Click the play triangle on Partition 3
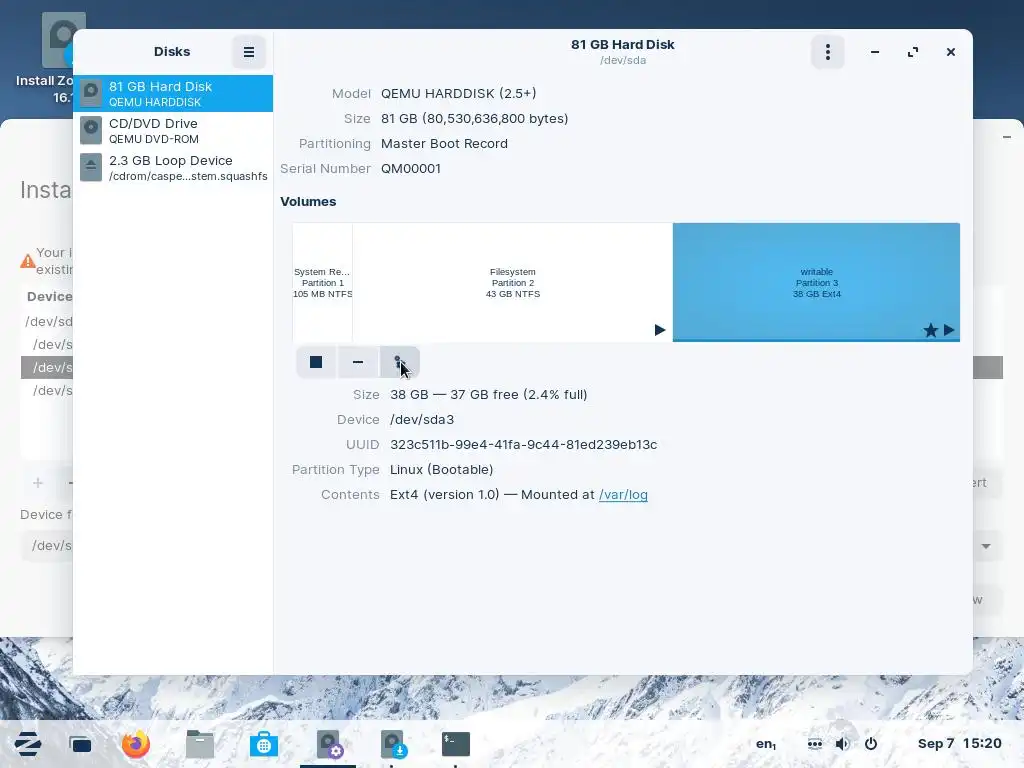This screenshot has width=1024, height=768. pyautogui.click(x=949, y=330)
